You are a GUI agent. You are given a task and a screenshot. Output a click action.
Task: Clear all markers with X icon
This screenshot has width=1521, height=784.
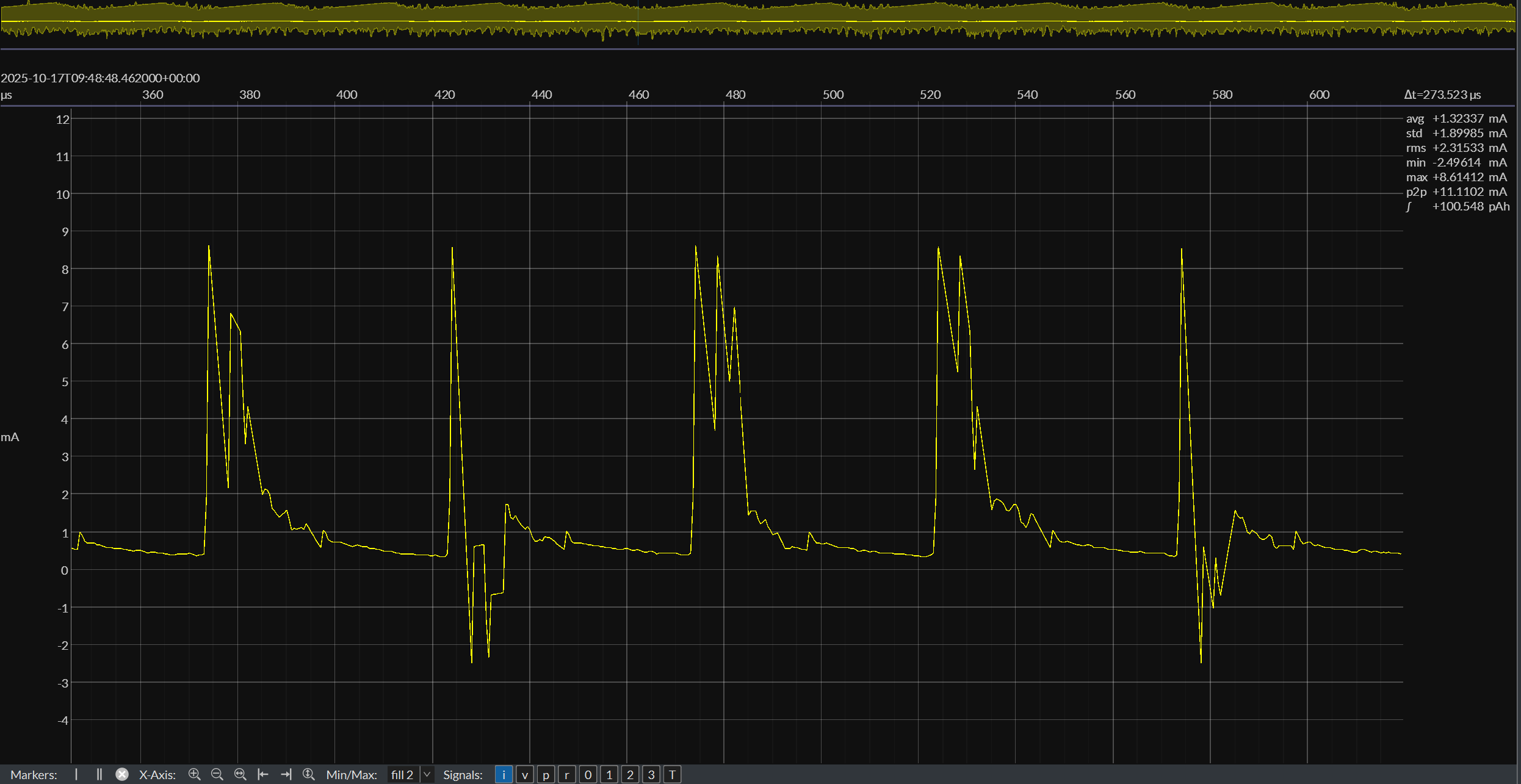point(122,774)
